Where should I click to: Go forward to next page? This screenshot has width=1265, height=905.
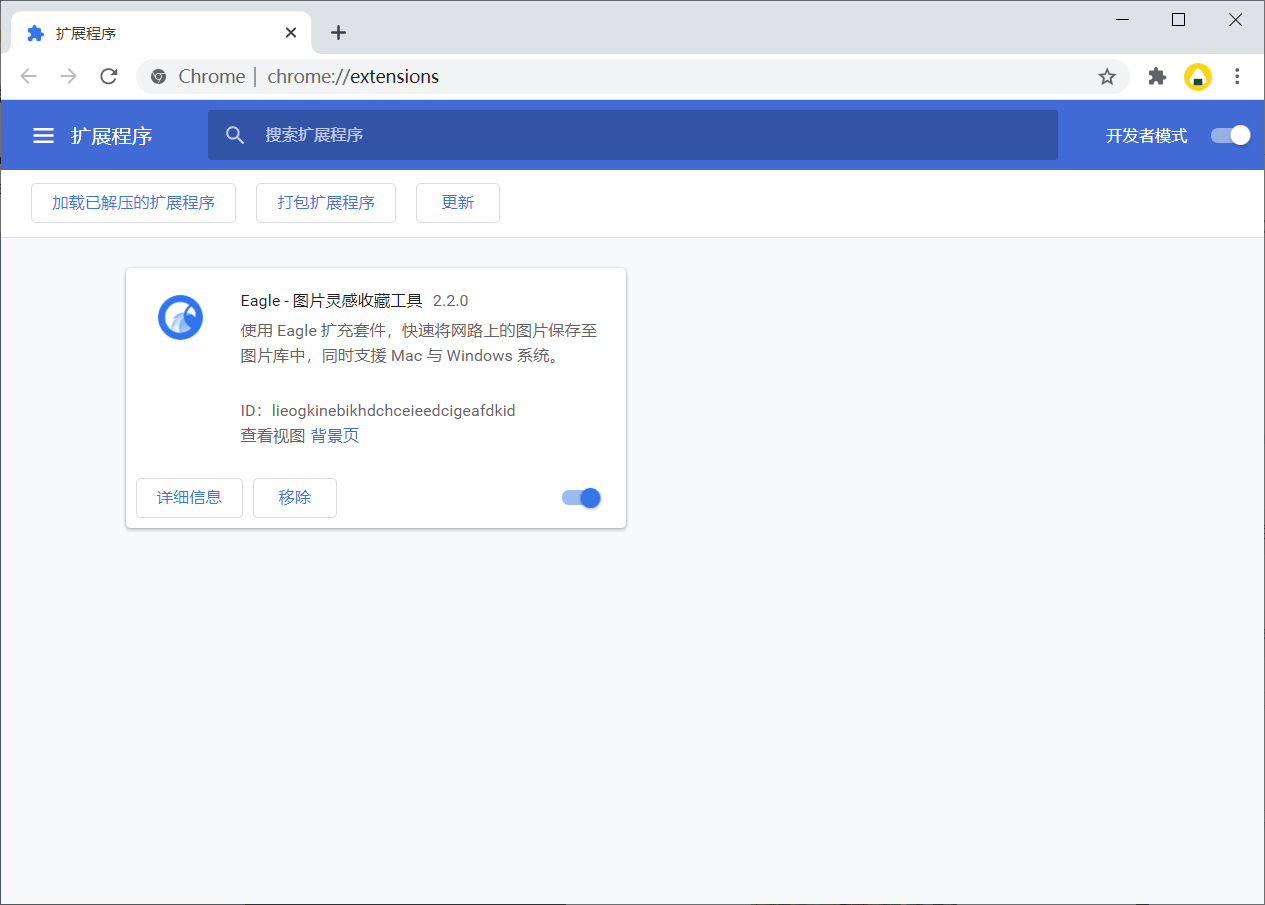68,76
